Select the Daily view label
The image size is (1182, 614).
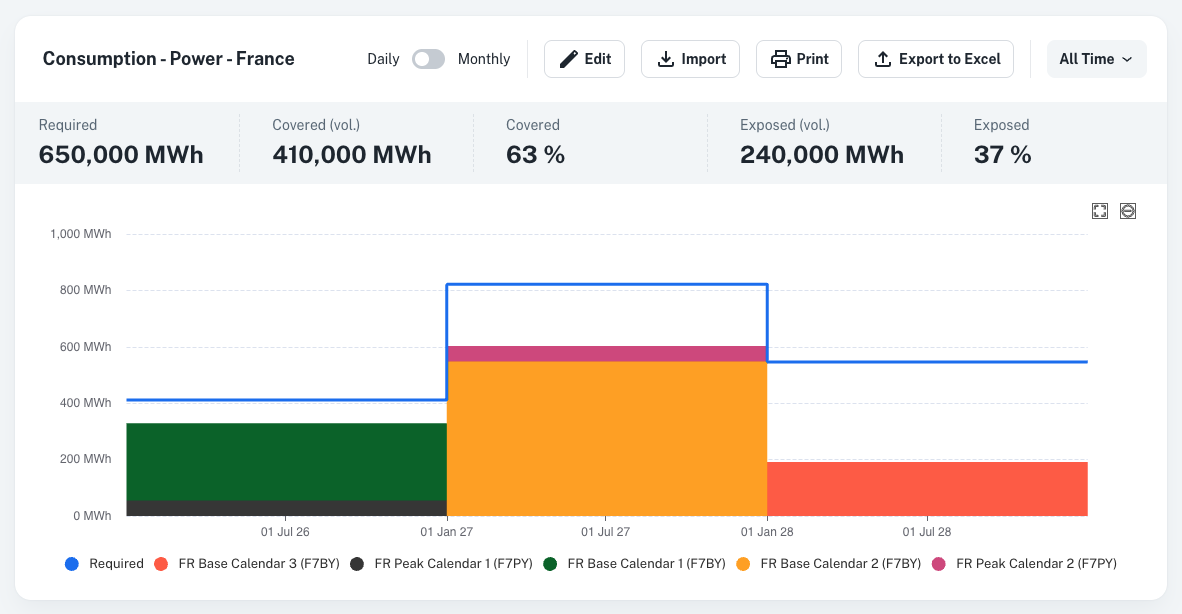point(383,59)
